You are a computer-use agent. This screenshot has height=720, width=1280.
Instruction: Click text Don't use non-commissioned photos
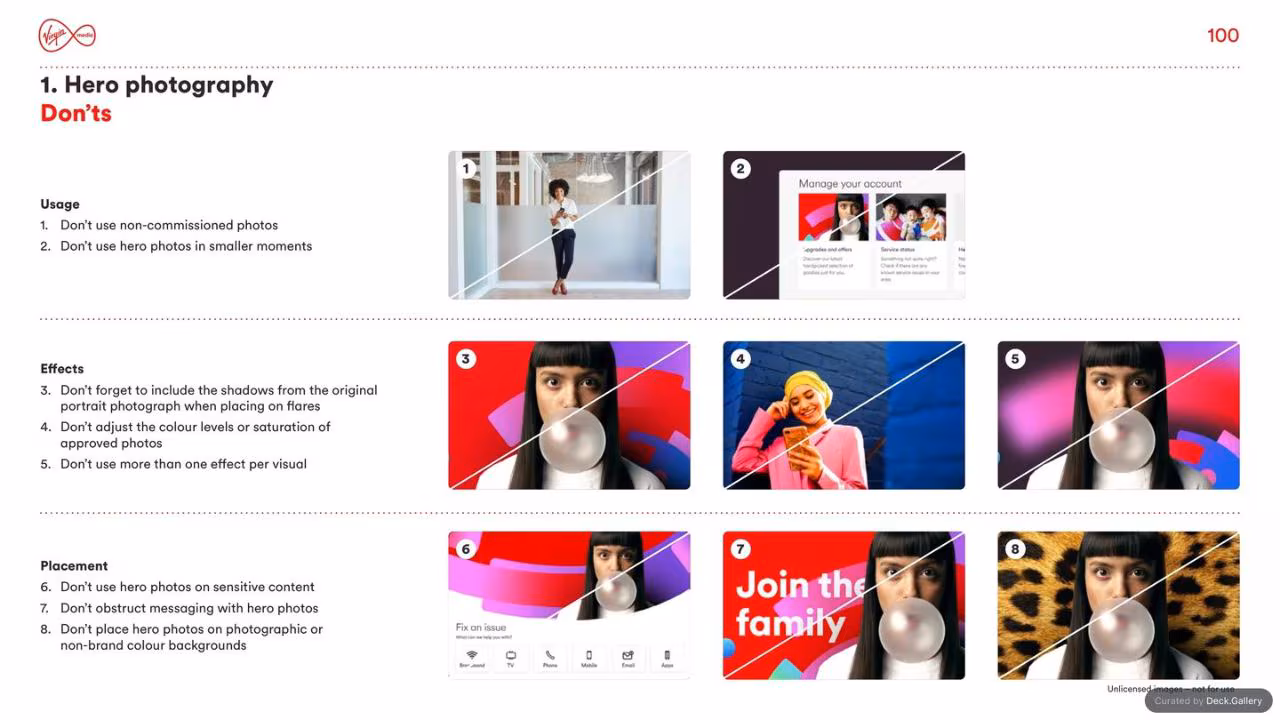169,225
